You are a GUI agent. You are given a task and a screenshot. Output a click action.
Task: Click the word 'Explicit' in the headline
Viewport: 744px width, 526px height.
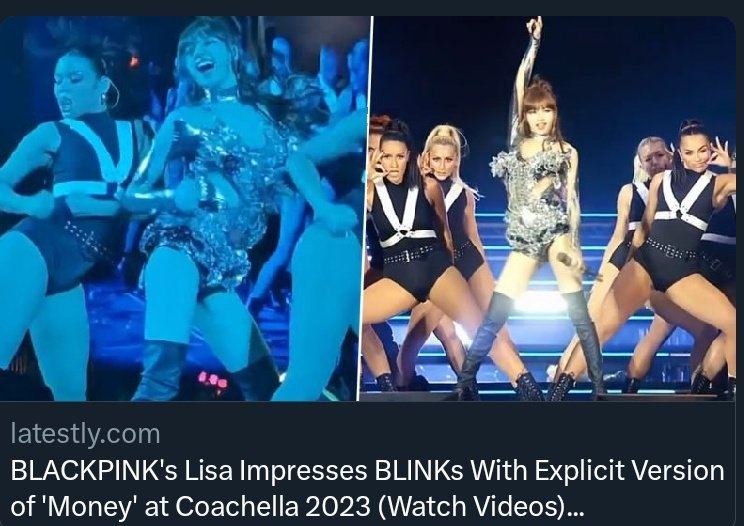click(573, 471)
